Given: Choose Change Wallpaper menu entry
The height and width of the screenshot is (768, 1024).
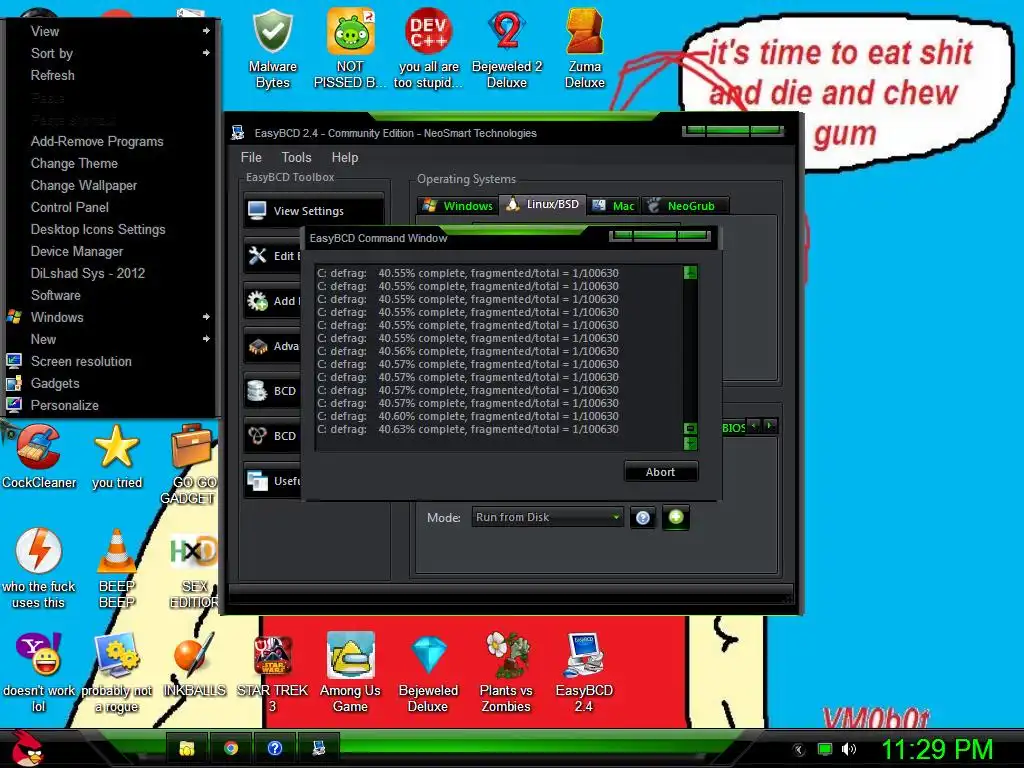Looking at the screenshot, I should click(x=111, y=185).
